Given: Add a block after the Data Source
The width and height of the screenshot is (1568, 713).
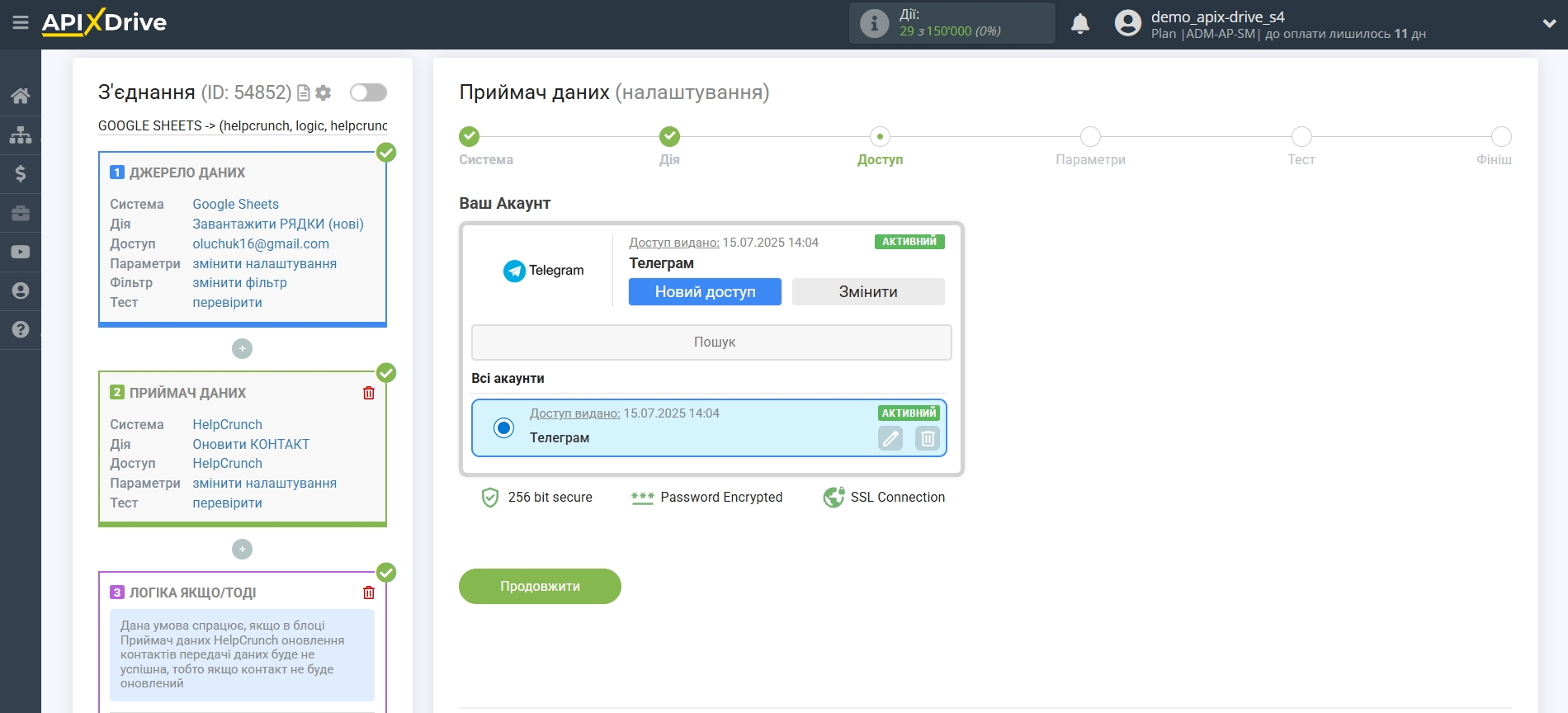Looking at the screenshot, I should [242, 348].
